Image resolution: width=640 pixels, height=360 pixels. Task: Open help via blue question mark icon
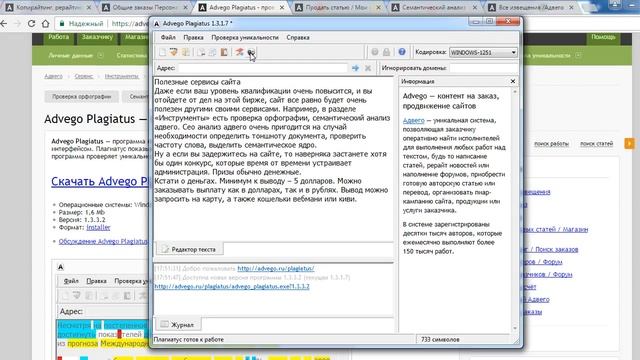click(x=402, y=52)
